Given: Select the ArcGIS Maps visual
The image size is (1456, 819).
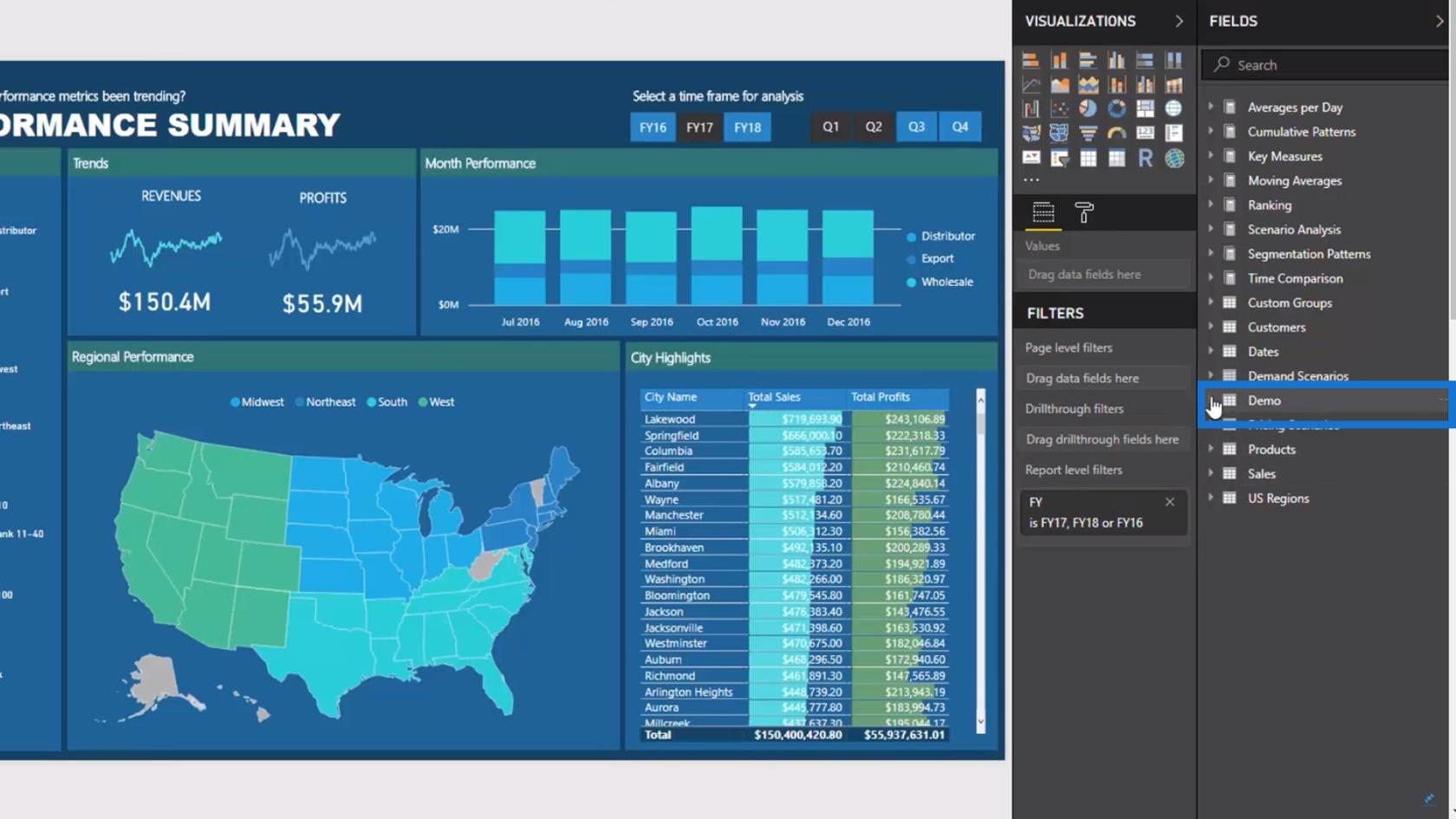Looking at the screenshot, I should tap(1173, 158).
